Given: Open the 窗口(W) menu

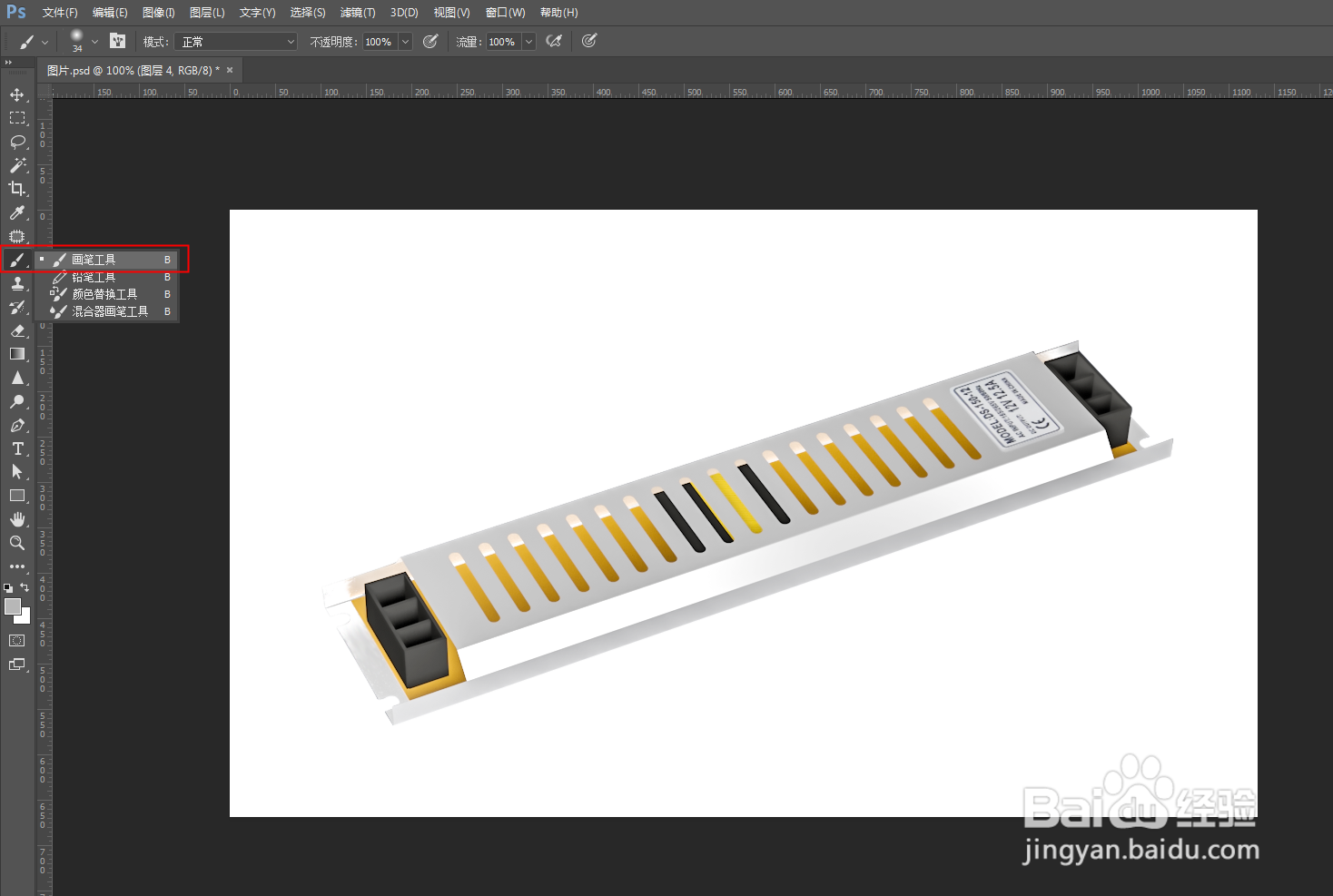Looking at the screenshot, I should 505,13.
